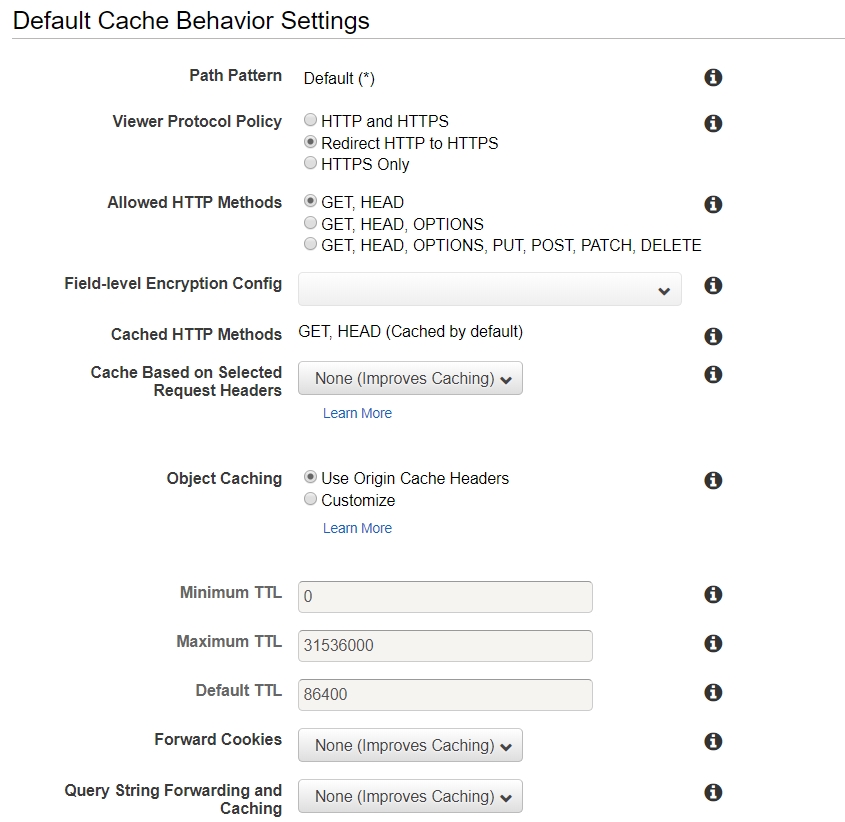Click the info icon next to Path Pattern
Image resolution: width=845 pixels, height=822 pixels.
(x=713, y=78)
